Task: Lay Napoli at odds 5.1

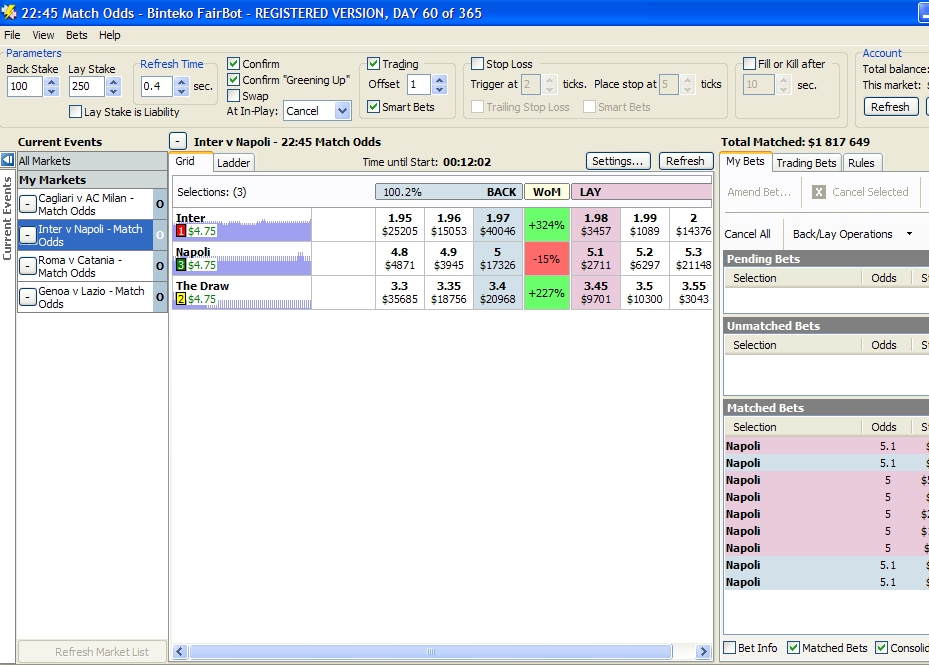Action: (x=595, y=258)
